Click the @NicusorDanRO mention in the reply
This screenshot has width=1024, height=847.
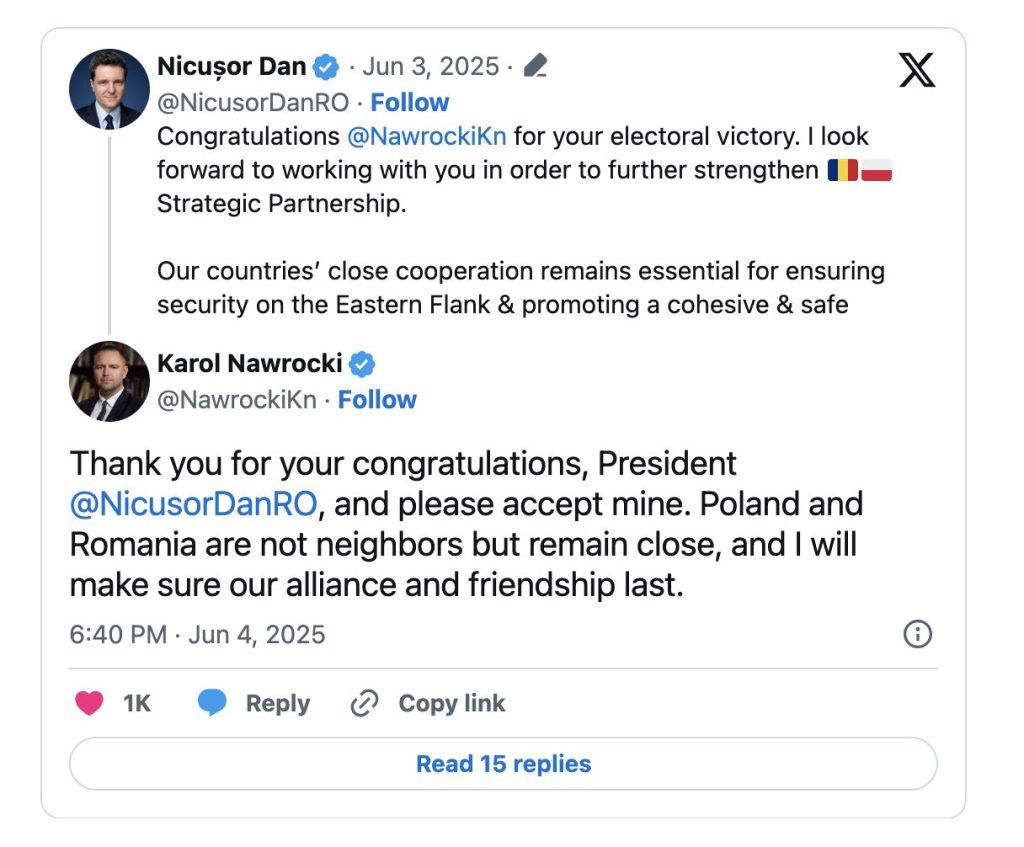[x=193, y=504]
